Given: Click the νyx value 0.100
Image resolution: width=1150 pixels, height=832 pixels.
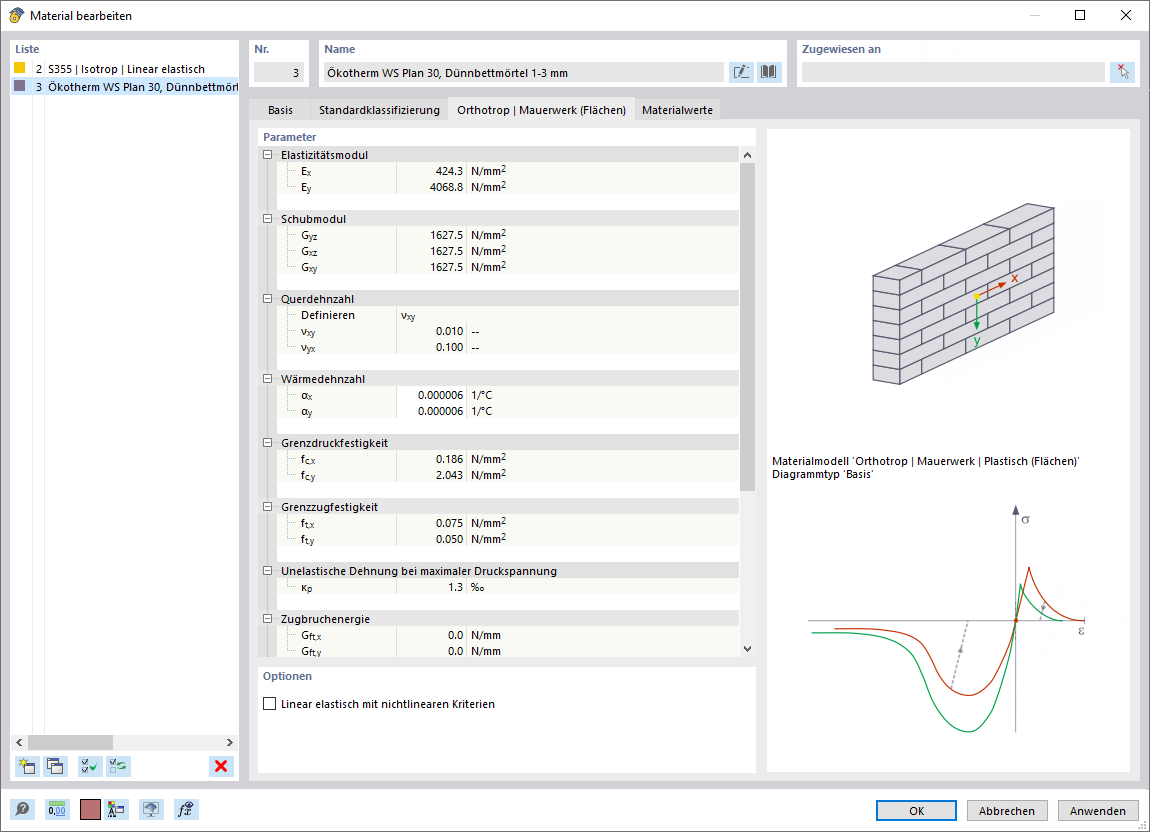Looking at the screenshot, I should tap(431, 347).
